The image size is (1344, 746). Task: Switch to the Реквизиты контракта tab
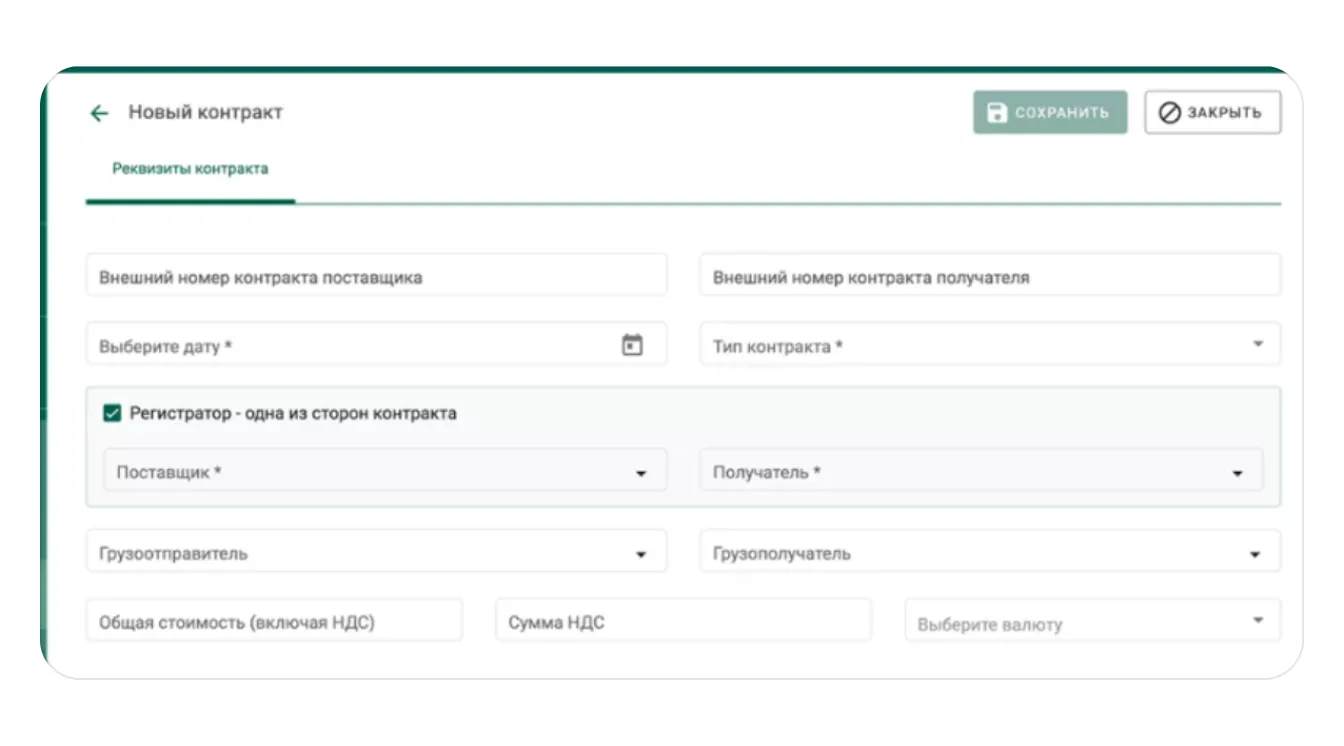click(x=190, y=169)
